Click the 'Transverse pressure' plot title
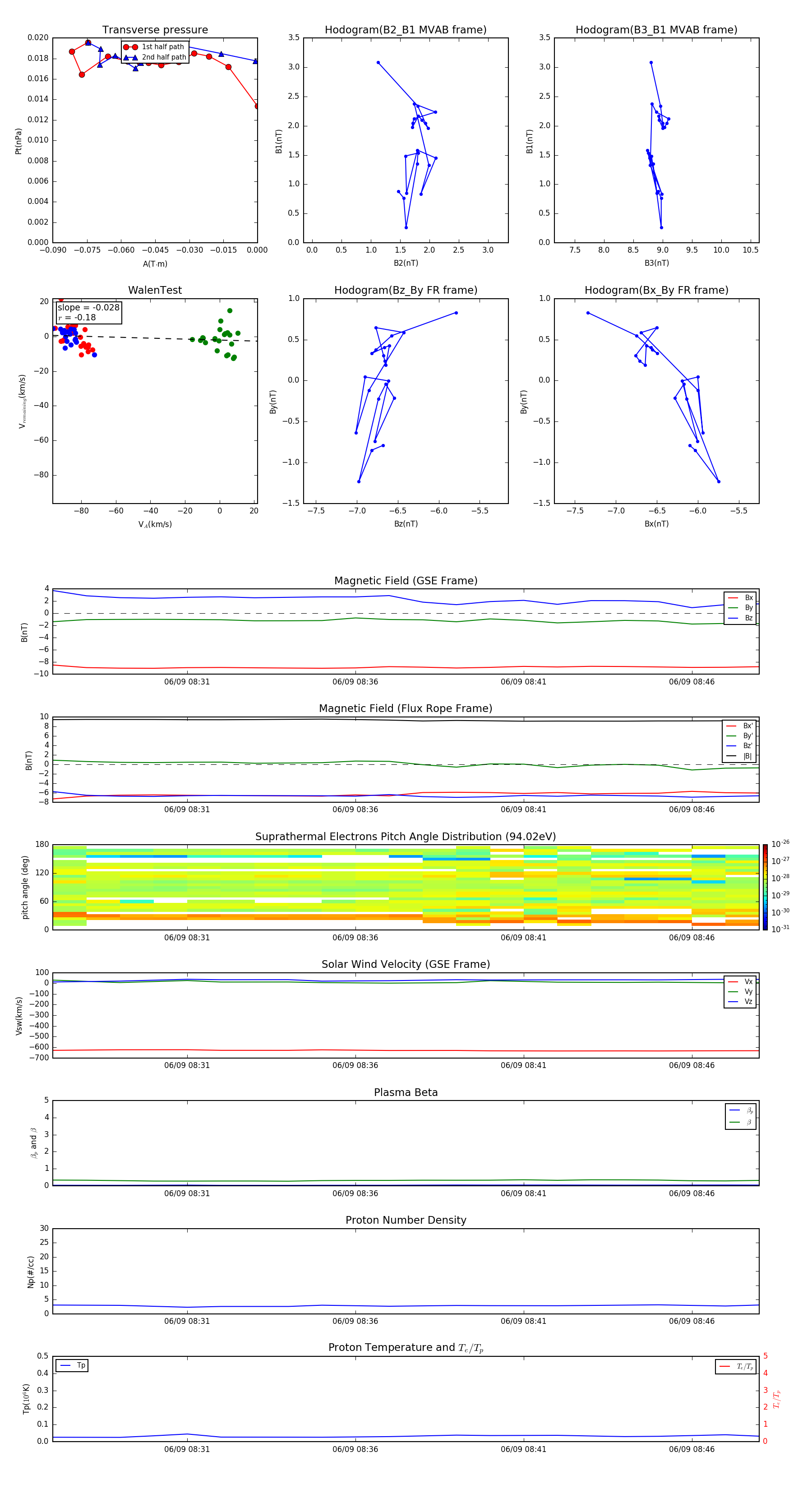The image size is (812, 1489). 155,30
